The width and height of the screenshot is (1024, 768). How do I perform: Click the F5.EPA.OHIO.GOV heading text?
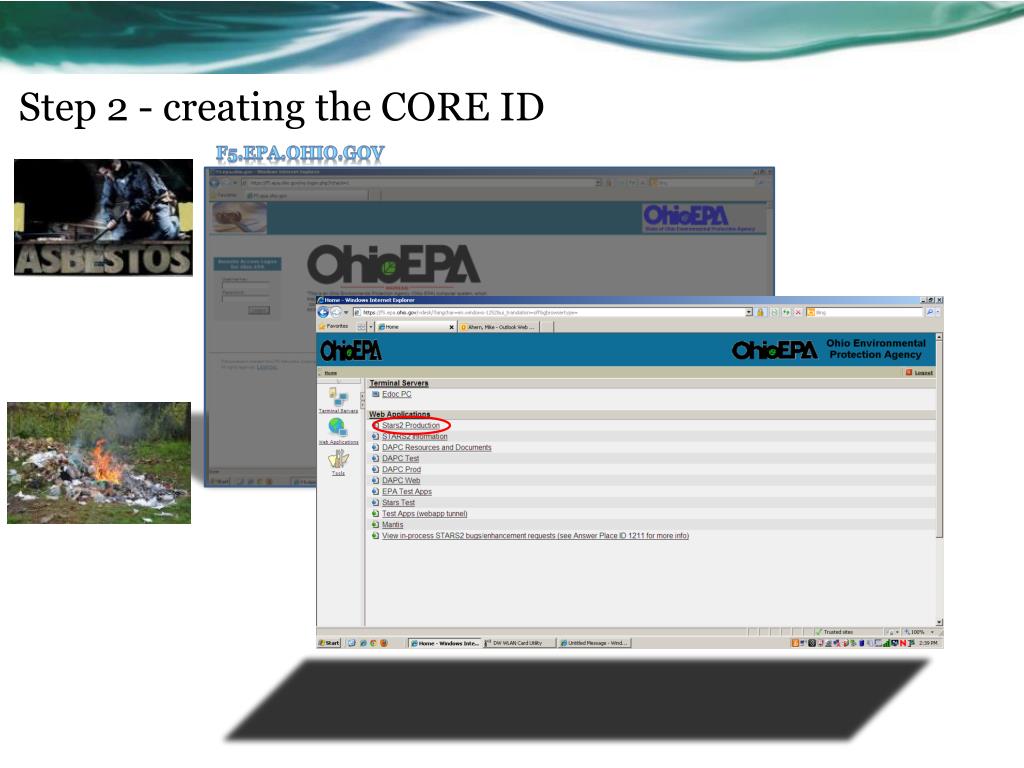300,153
